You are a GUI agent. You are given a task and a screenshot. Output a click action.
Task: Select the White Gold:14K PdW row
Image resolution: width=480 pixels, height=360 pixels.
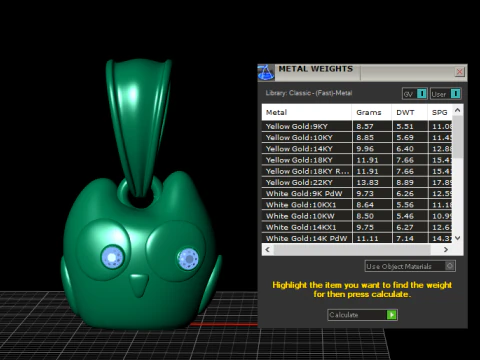(357, 238)
